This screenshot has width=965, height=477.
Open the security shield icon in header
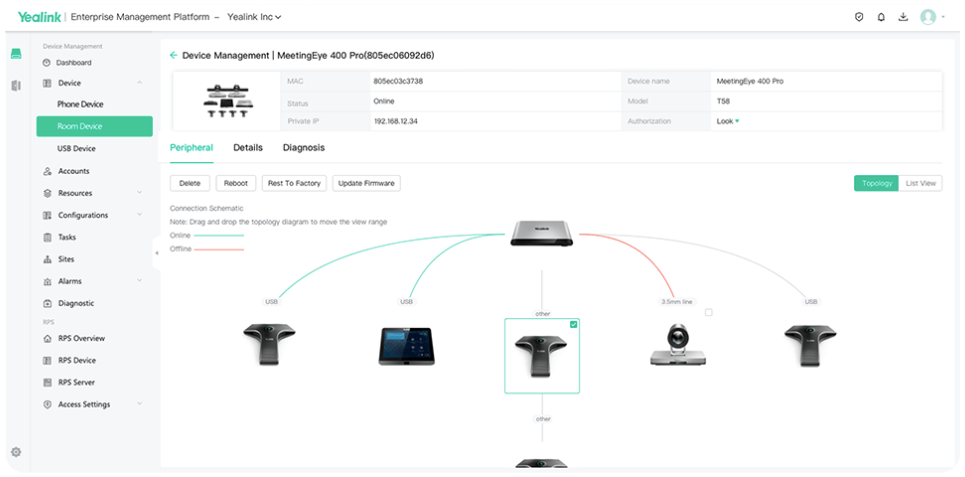pyautogui.click(x=859, y=17)
